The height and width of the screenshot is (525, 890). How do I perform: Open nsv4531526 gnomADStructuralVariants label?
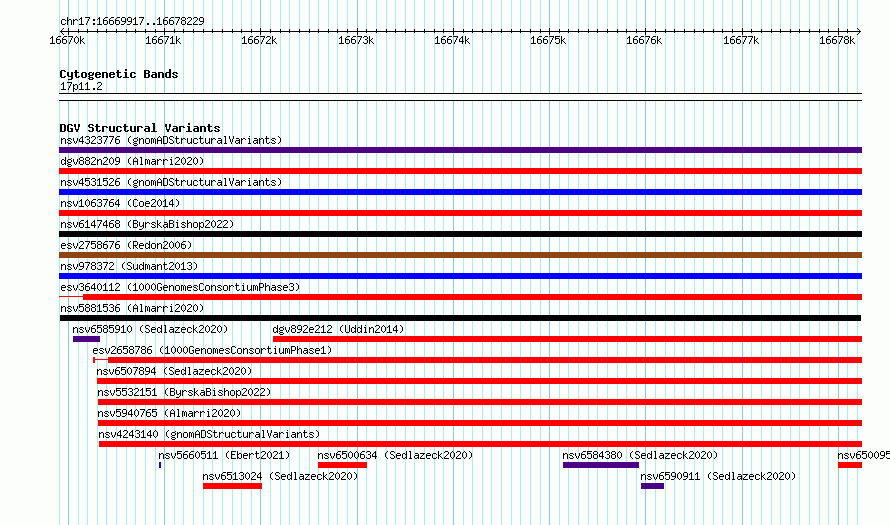click(x=171, y=182)
